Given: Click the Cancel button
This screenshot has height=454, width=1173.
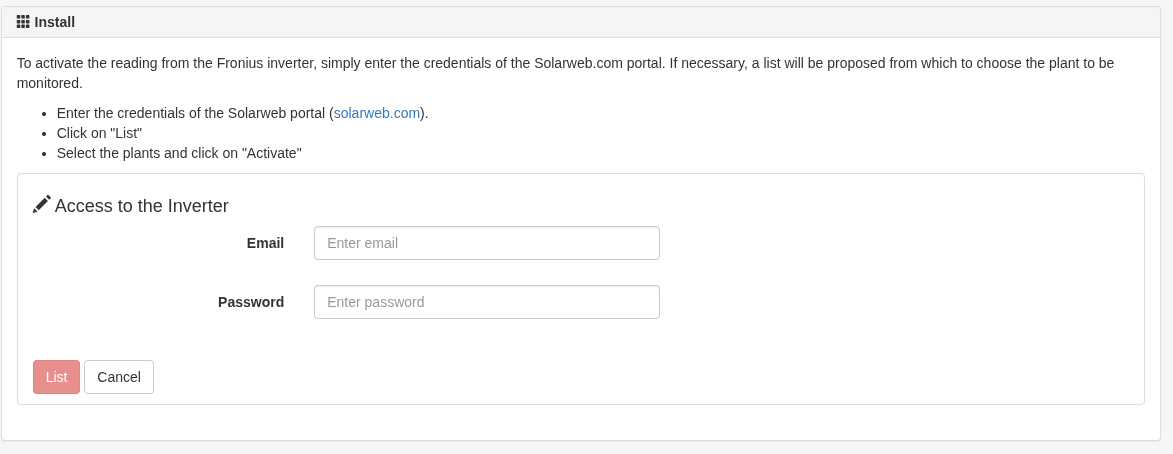Looking at the screenshot, I should pos(119,377).
